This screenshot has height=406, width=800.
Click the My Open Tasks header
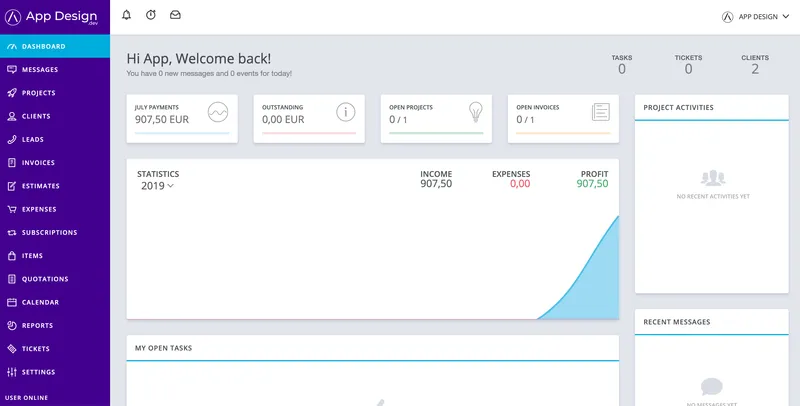click(372, 348)
